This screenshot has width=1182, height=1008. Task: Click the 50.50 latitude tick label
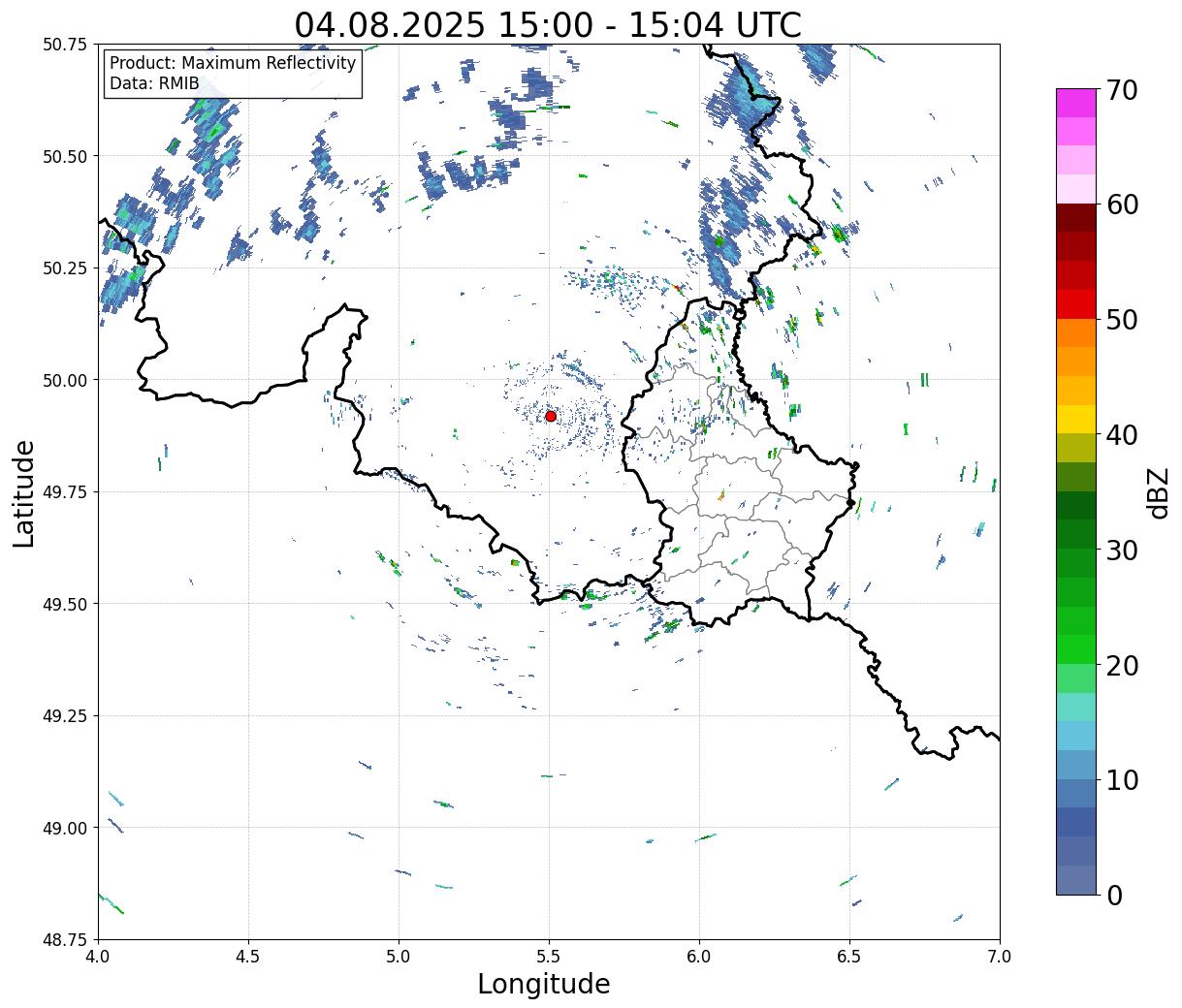click(x=65, y=156)
